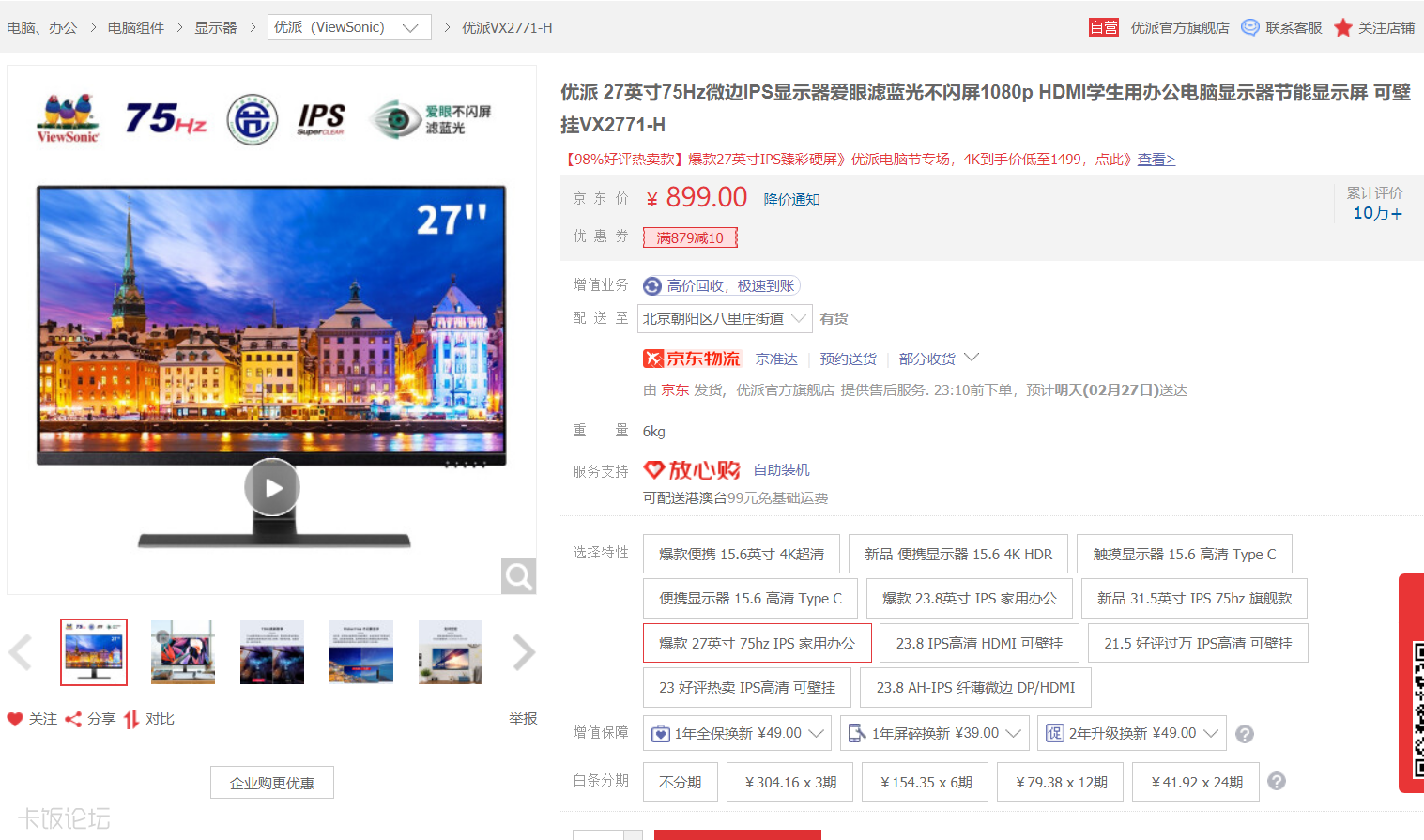Screen dimensions: 1424x840
Task: Select the second product thumbnail
Action: coord(183,652)
